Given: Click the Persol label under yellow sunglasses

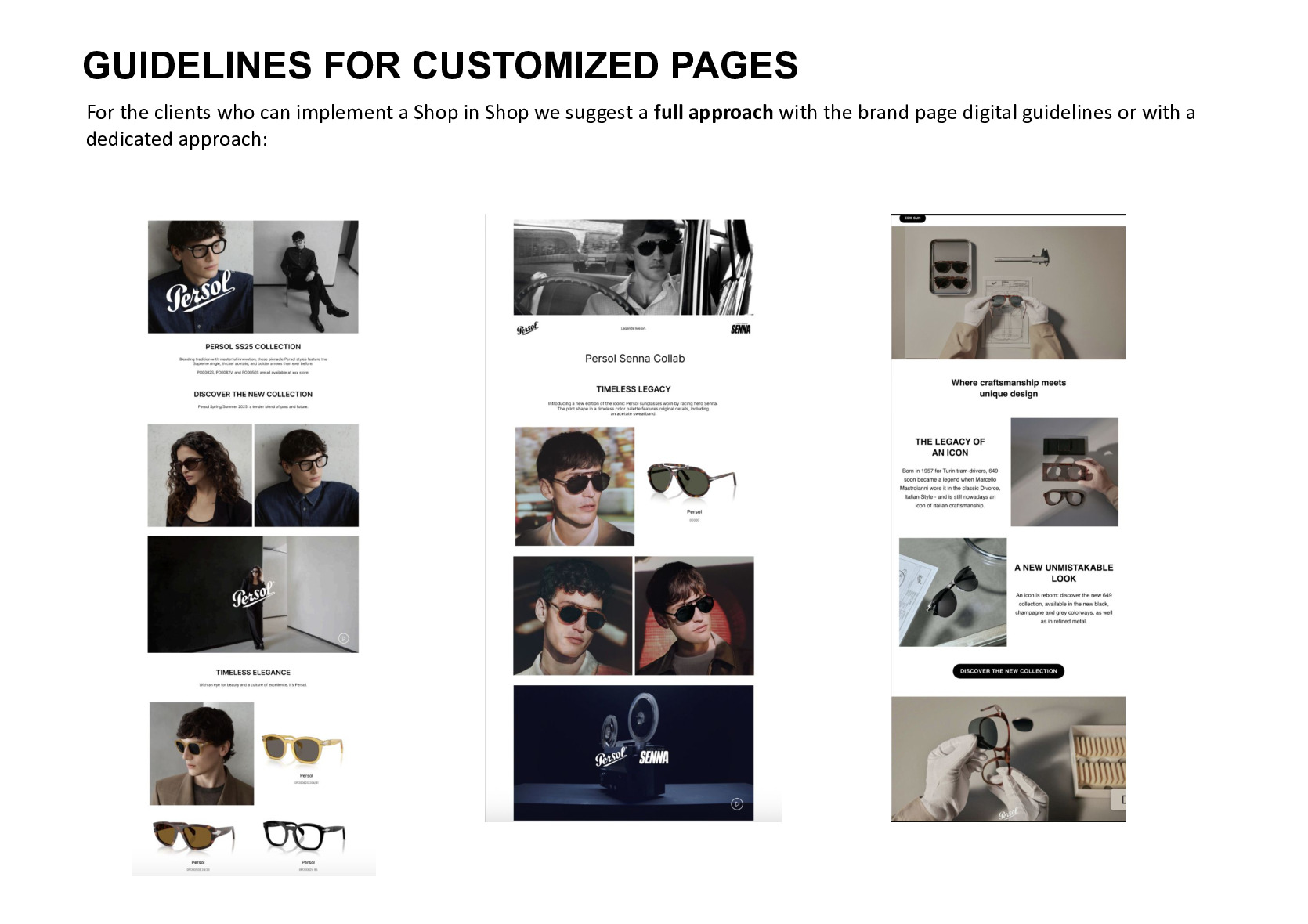Looking at the screenshot, I should click(x=306, y=776).
